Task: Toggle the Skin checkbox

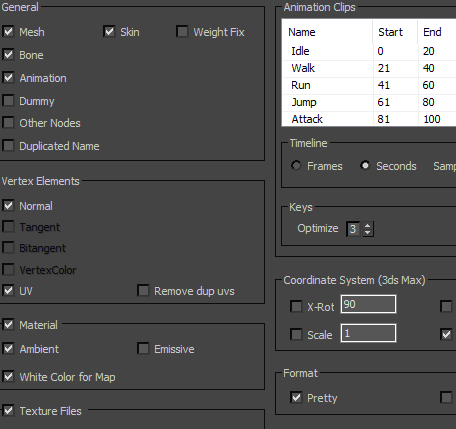Action: coord(109,32)
